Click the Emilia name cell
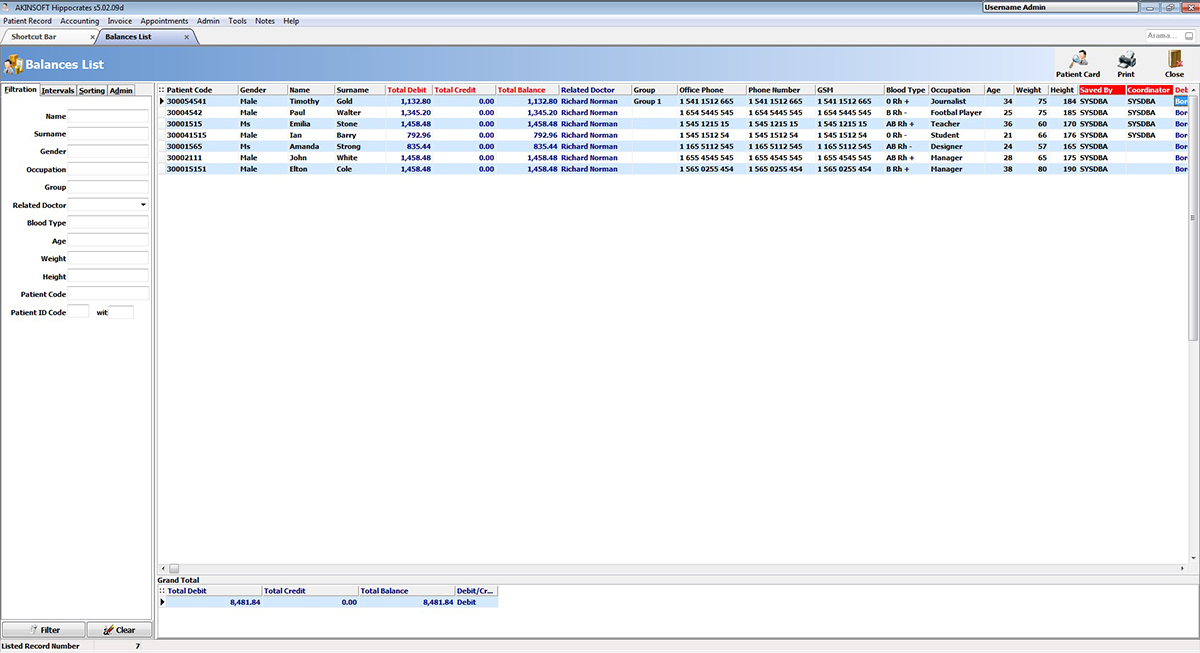 [311, 124]
